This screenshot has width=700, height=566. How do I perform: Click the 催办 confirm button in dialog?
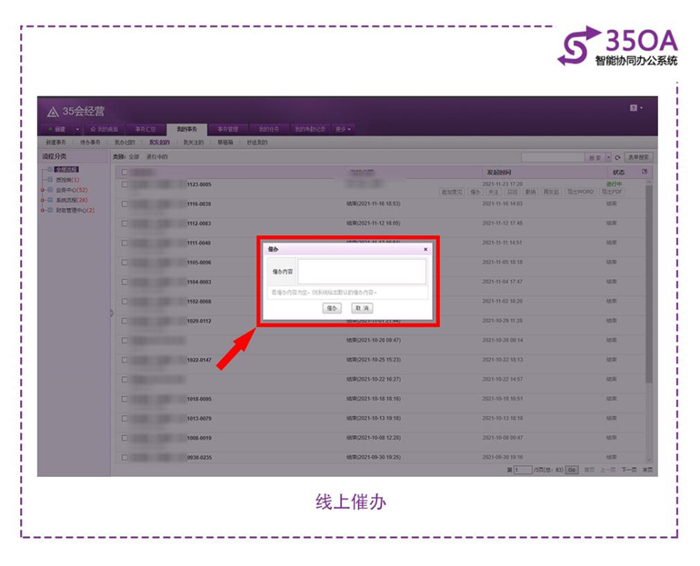[332, 308]
